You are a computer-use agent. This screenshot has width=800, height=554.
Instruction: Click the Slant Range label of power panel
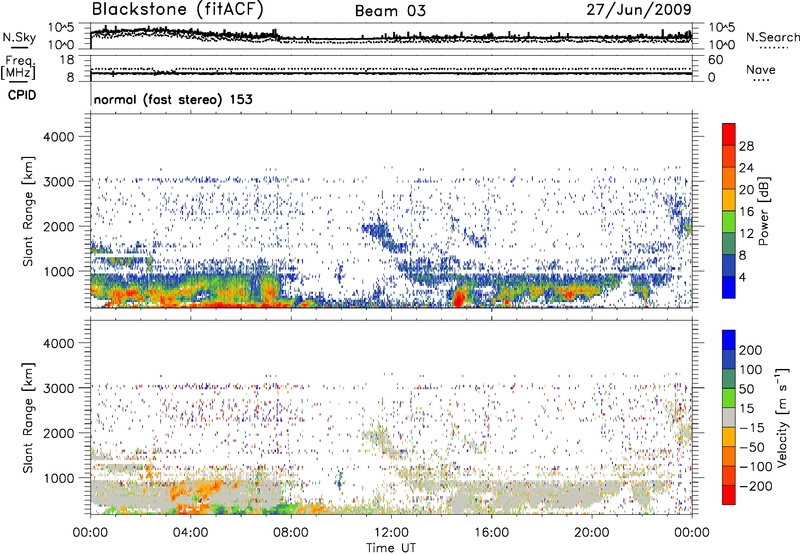pos(28,211)
